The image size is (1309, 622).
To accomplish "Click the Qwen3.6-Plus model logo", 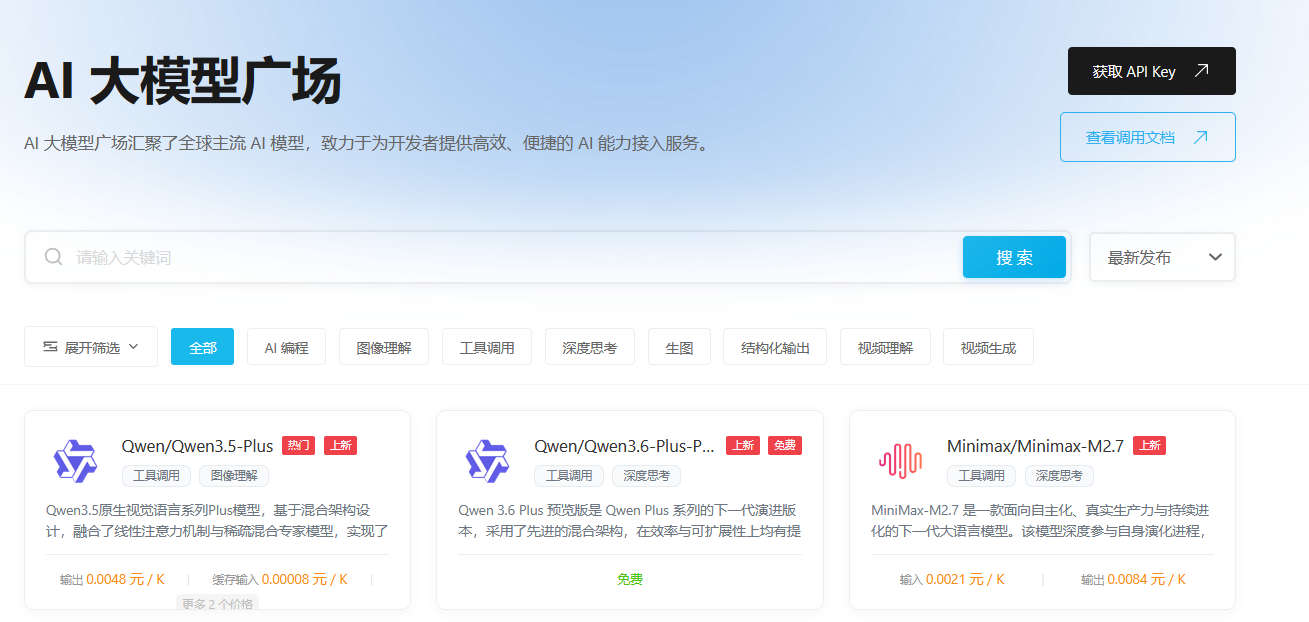I will click(487, 461).
